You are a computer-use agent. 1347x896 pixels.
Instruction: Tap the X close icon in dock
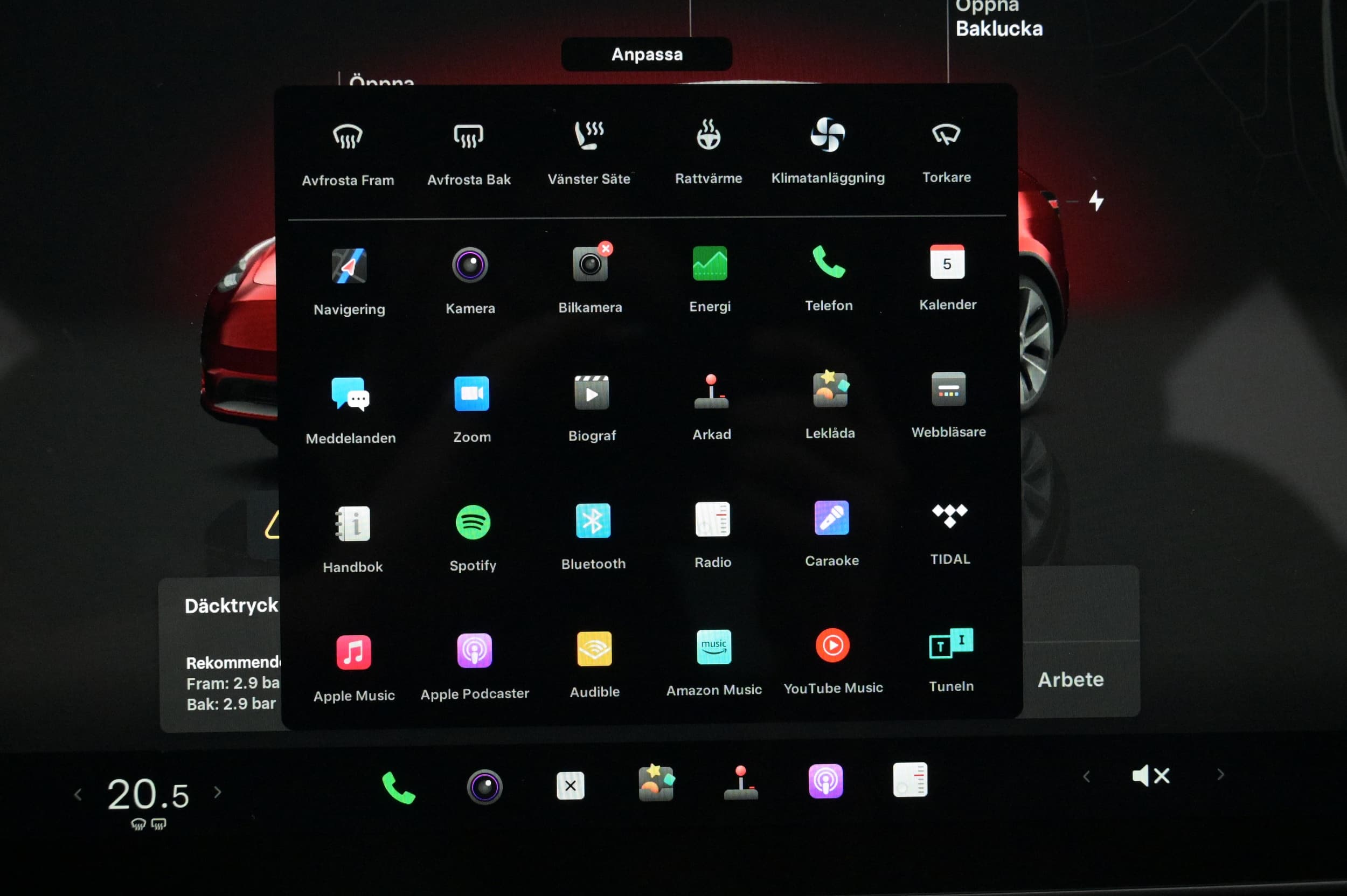570,786
